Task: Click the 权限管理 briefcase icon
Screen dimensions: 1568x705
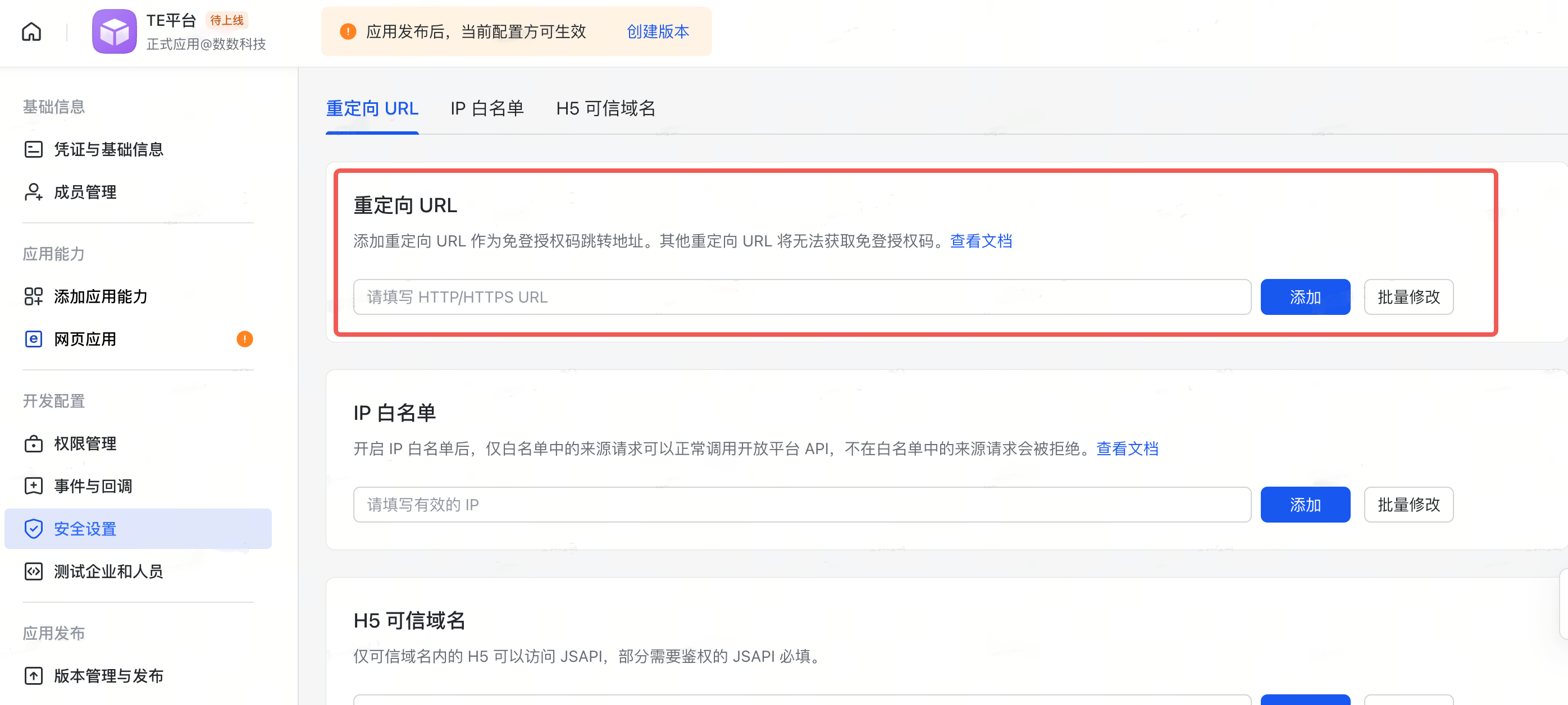Action: pyautogui.click(x=34, y=444)
